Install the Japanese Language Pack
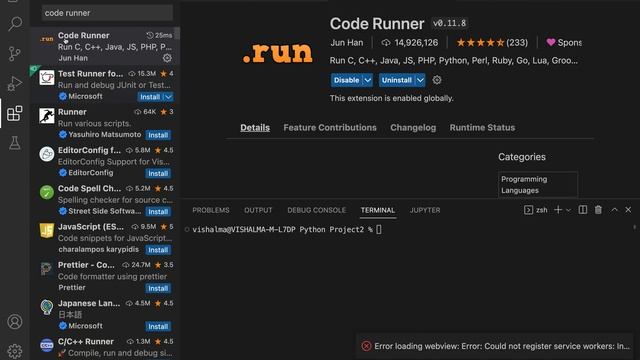The image size is (640, 360). click(x=158, y=327)
